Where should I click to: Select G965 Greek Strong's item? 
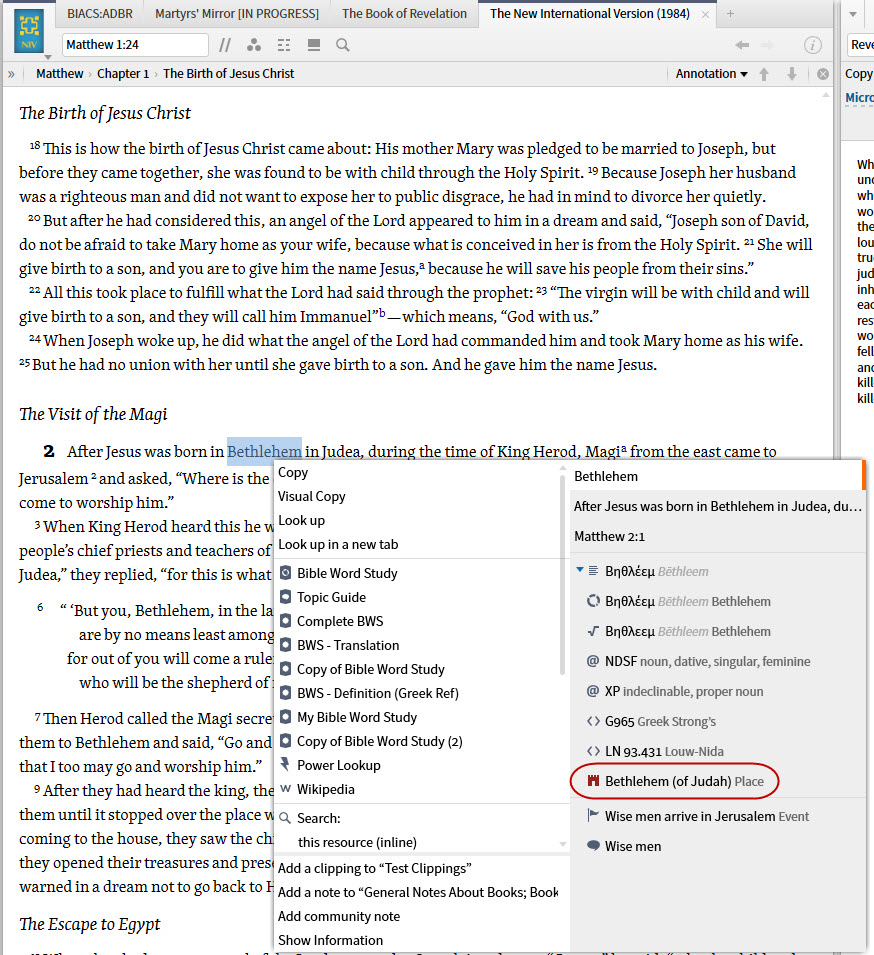tap(717, 722)
